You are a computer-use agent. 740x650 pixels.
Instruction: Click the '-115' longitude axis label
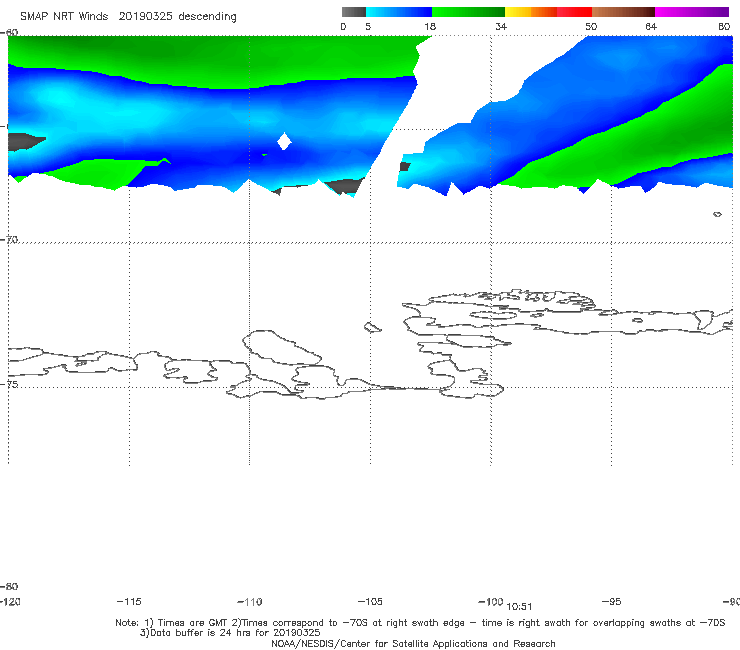pyautogui.click(x=129, y=601)
